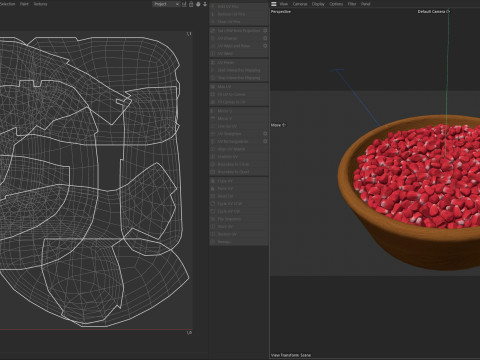Click the round globe icon in UV toolbar
The image size is (480, 360).
pos(198,4)
